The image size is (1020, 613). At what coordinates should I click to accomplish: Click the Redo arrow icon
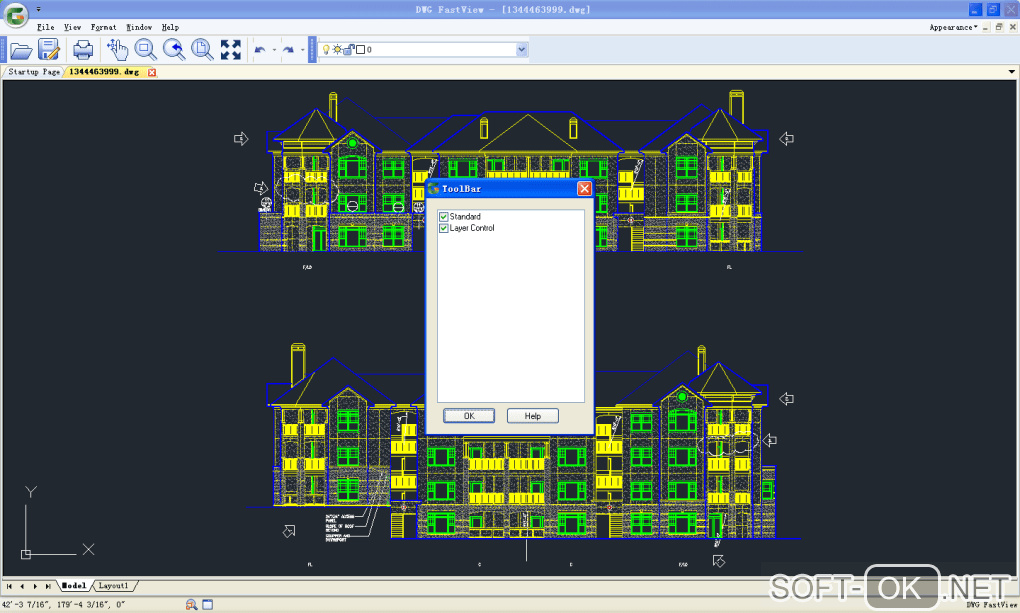288,50
